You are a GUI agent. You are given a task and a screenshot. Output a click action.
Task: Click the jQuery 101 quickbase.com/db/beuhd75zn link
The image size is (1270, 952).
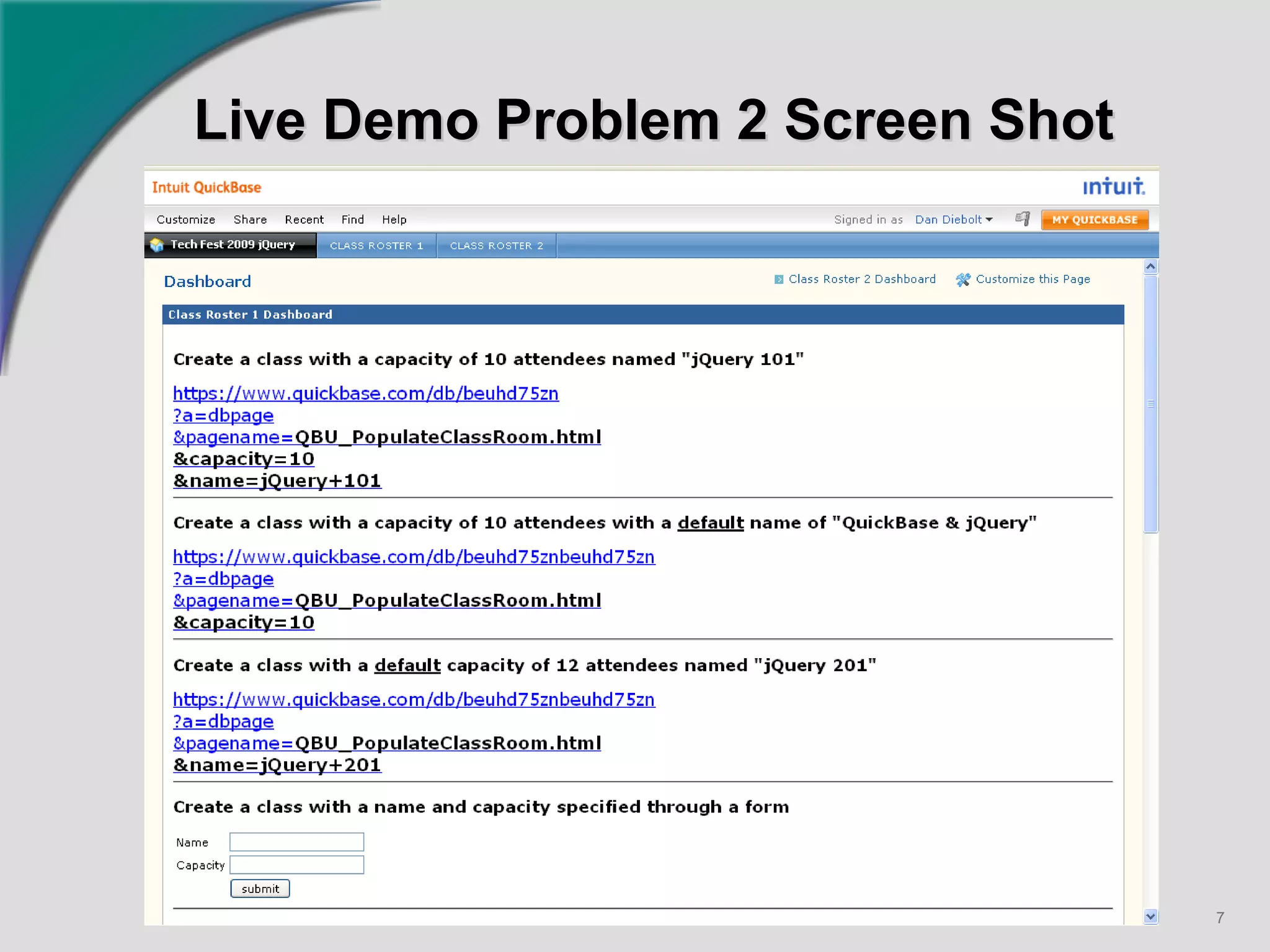[x=366, y=394]
